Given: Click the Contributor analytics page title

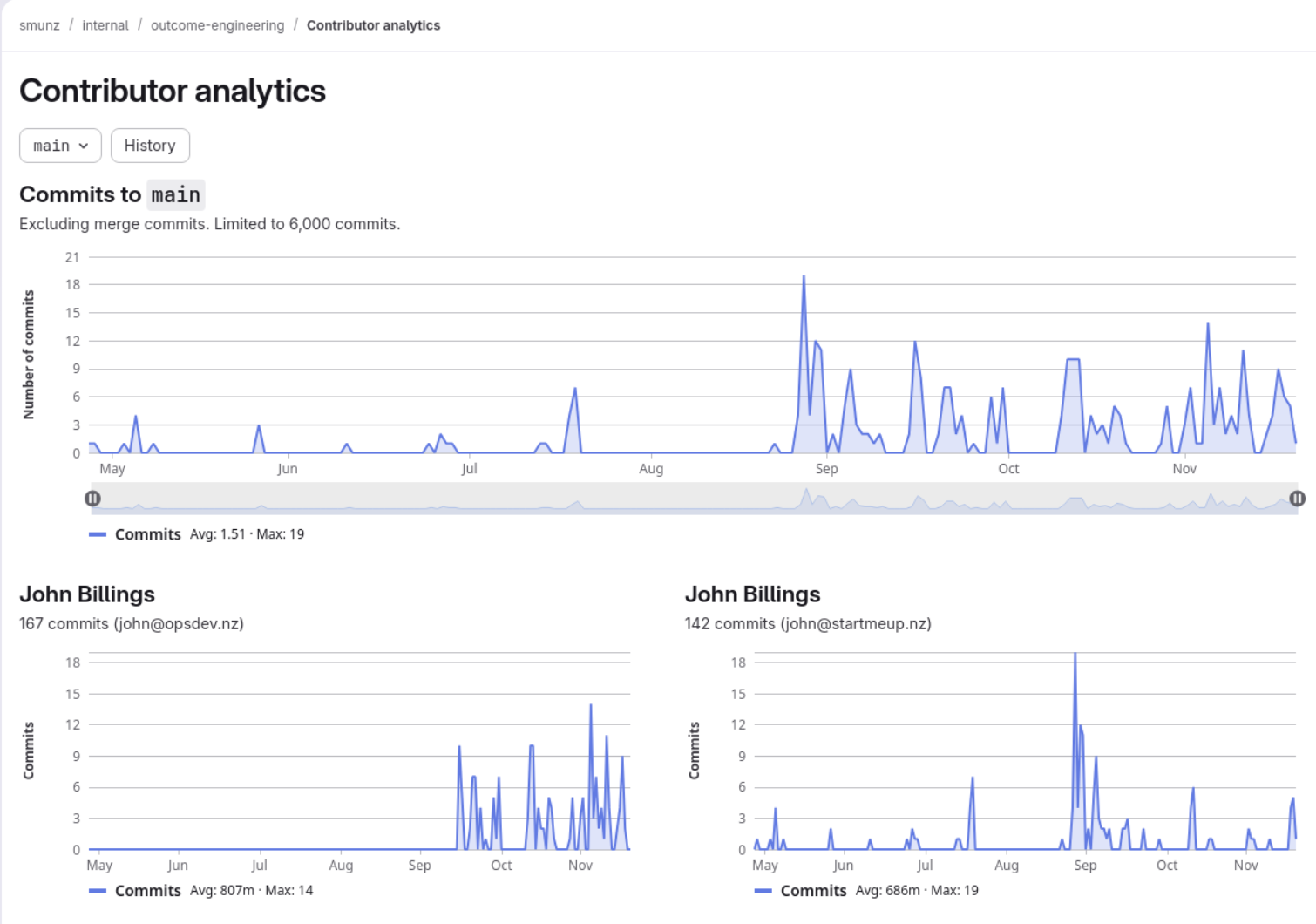Looking at the screenshot, I should click(x=173, y=91).
